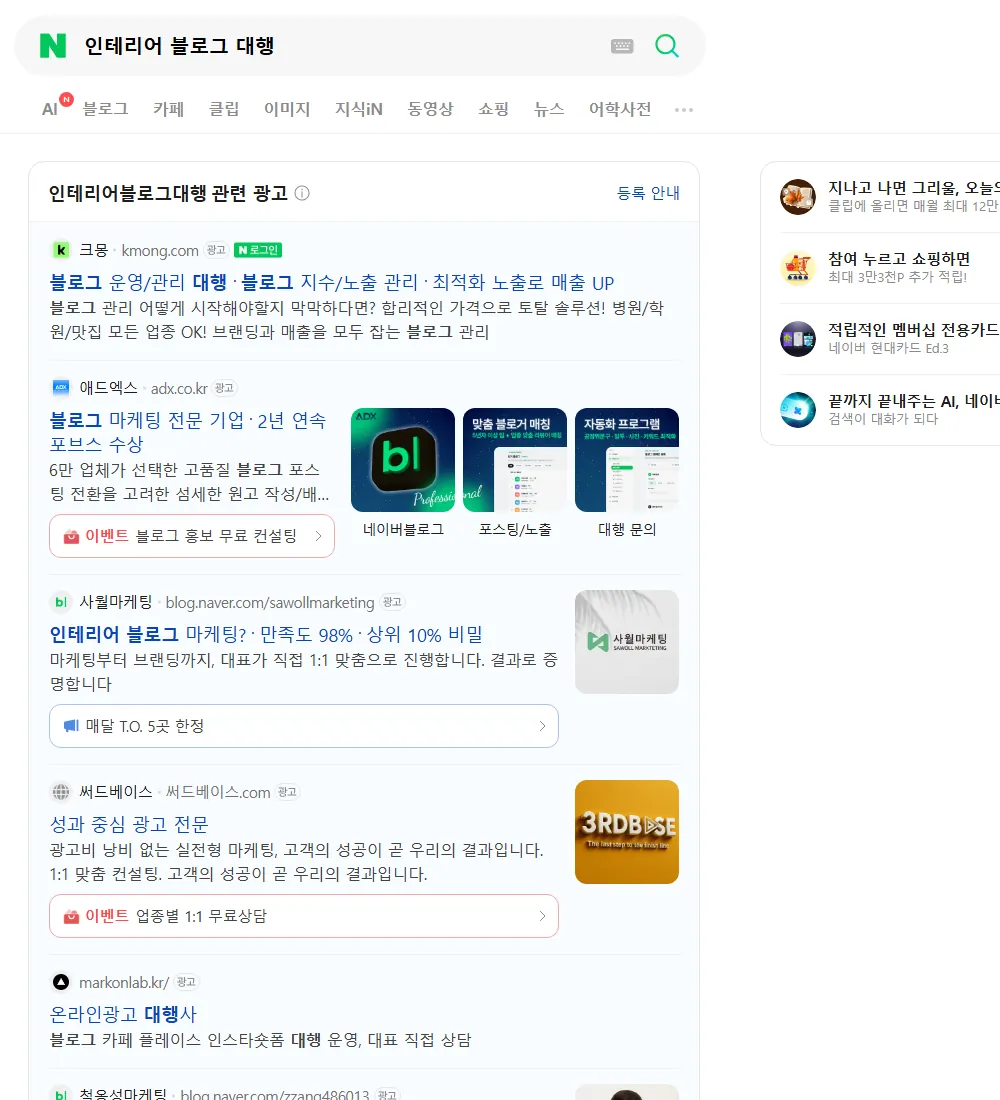The width and height of the screenshot is (1000, 1100).
Task: Switch to the 뉴스 tab
Action: 549,109
